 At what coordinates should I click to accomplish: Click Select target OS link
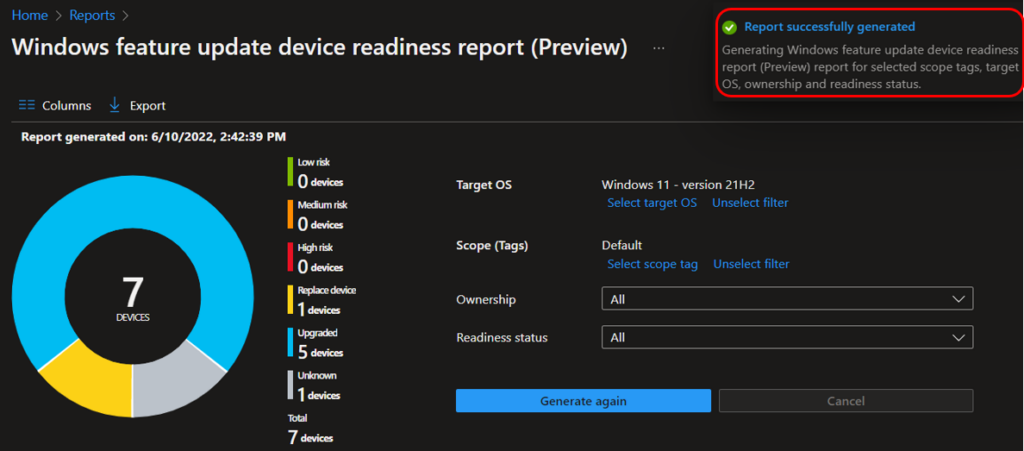[x=652, y=203]
